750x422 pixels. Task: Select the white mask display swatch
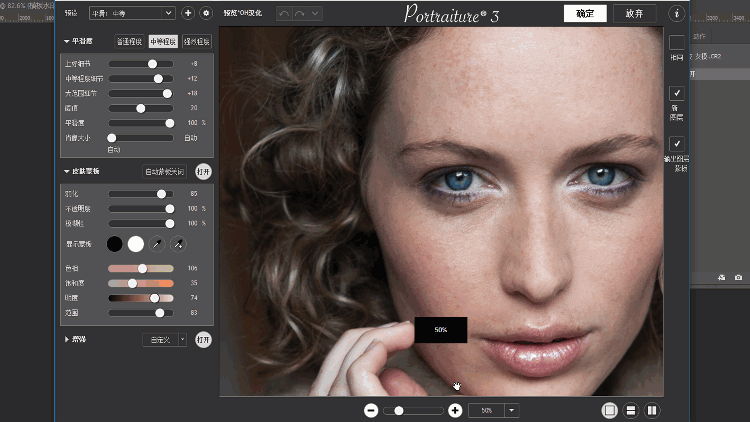tap(135, 244)
